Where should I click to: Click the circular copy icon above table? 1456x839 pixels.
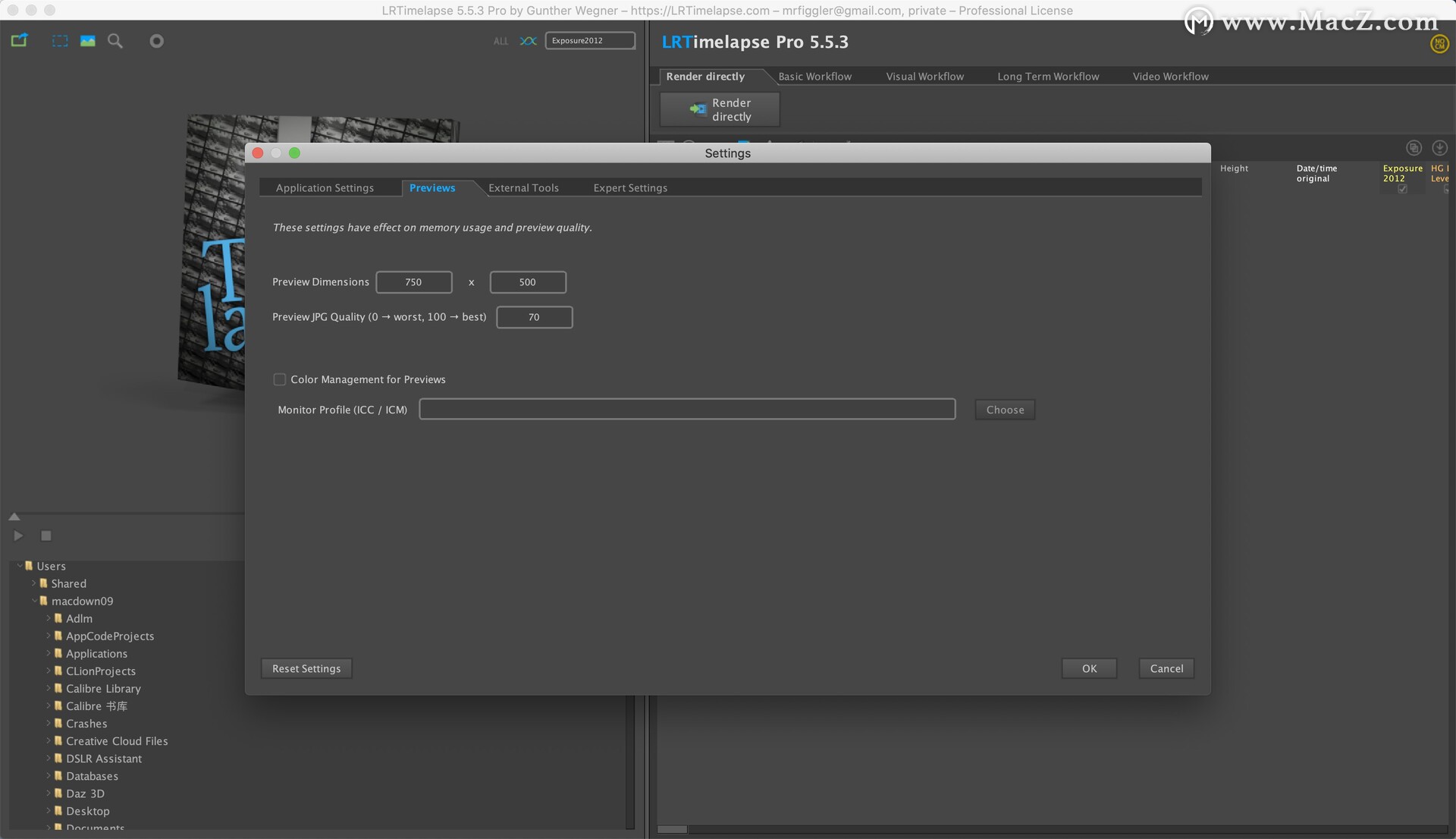point(1414,148)
